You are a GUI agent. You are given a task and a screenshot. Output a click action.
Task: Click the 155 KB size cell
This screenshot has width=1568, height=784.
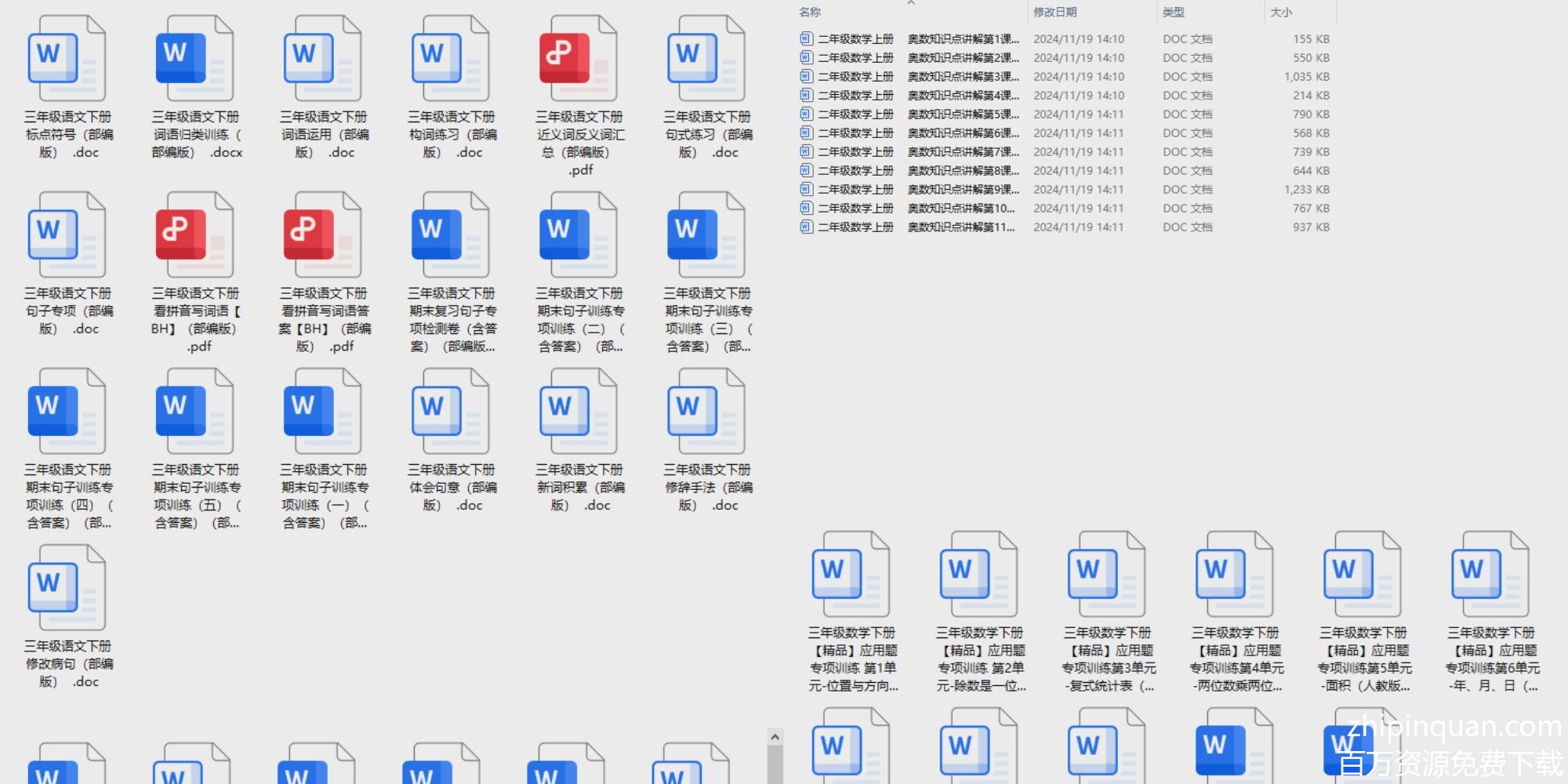pos(1311,38)
